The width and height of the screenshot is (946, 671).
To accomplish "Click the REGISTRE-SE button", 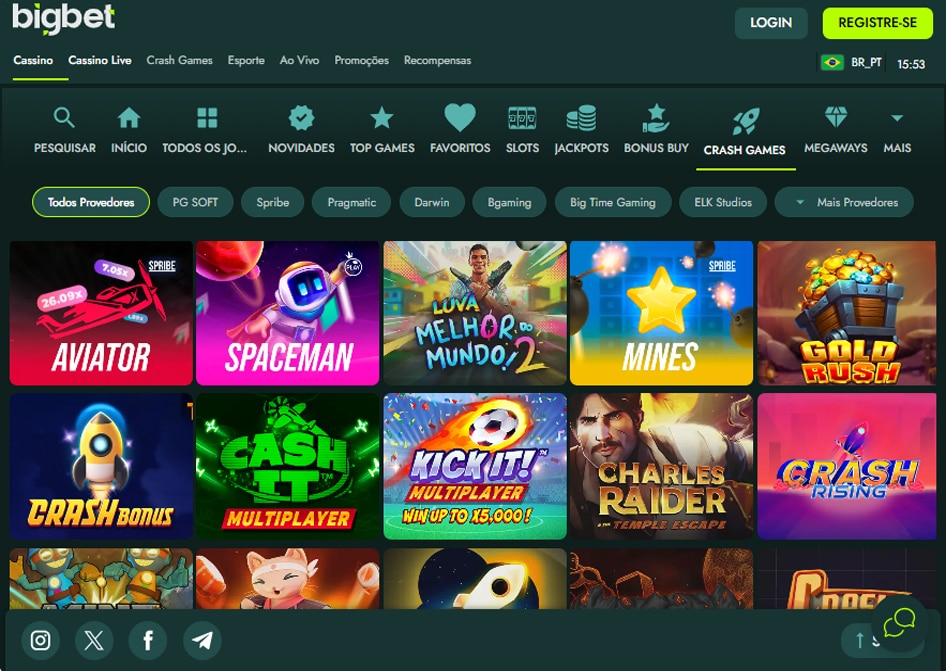I will point(877,22).
